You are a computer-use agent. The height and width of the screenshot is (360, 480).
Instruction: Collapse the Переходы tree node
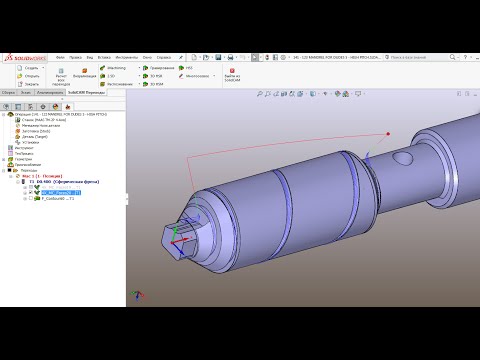tap(4, 170)
